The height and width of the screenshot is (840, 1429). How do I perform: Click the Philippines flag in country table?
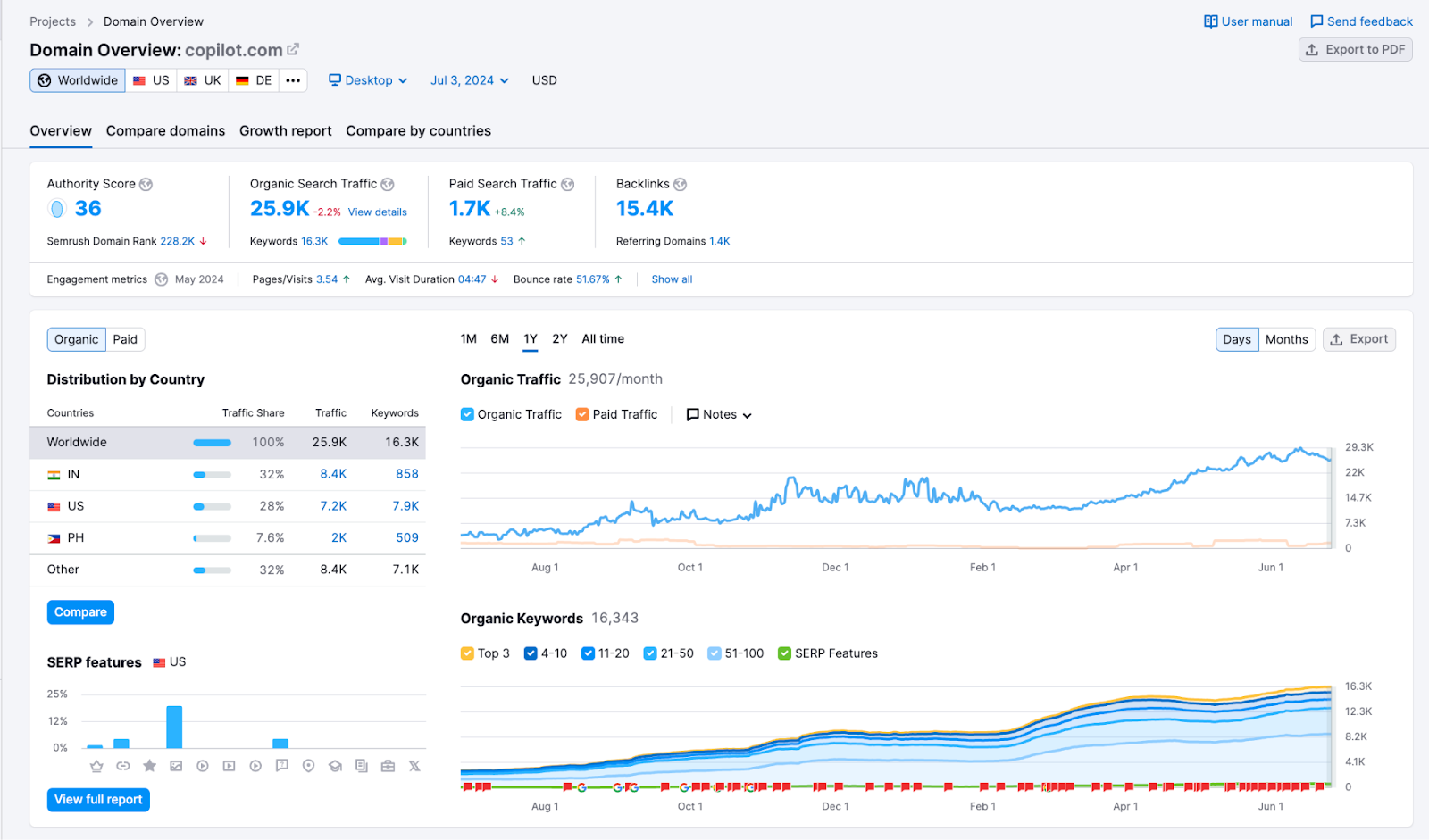[54, 538]
